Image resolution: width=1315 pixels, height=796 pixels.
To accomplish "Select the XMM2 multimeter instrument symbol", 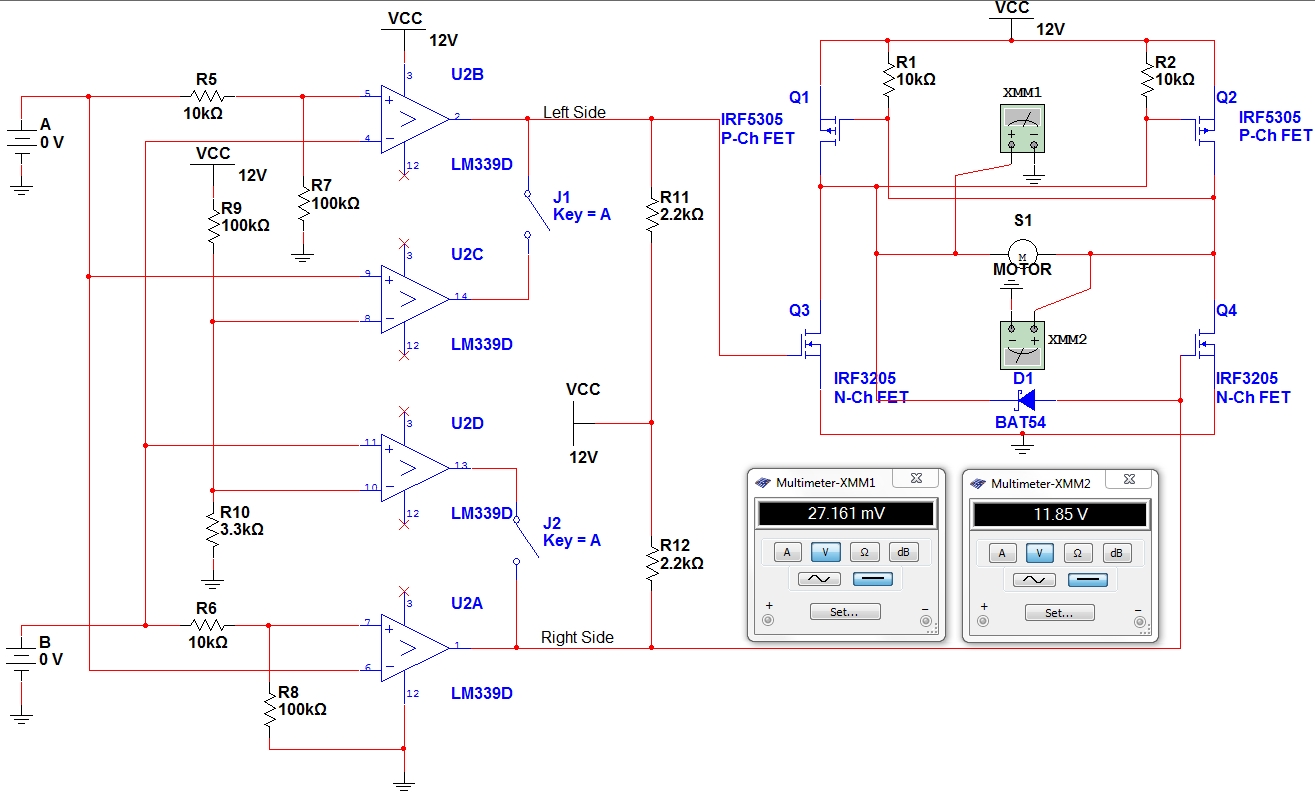I will click(x=1022, y=346).
